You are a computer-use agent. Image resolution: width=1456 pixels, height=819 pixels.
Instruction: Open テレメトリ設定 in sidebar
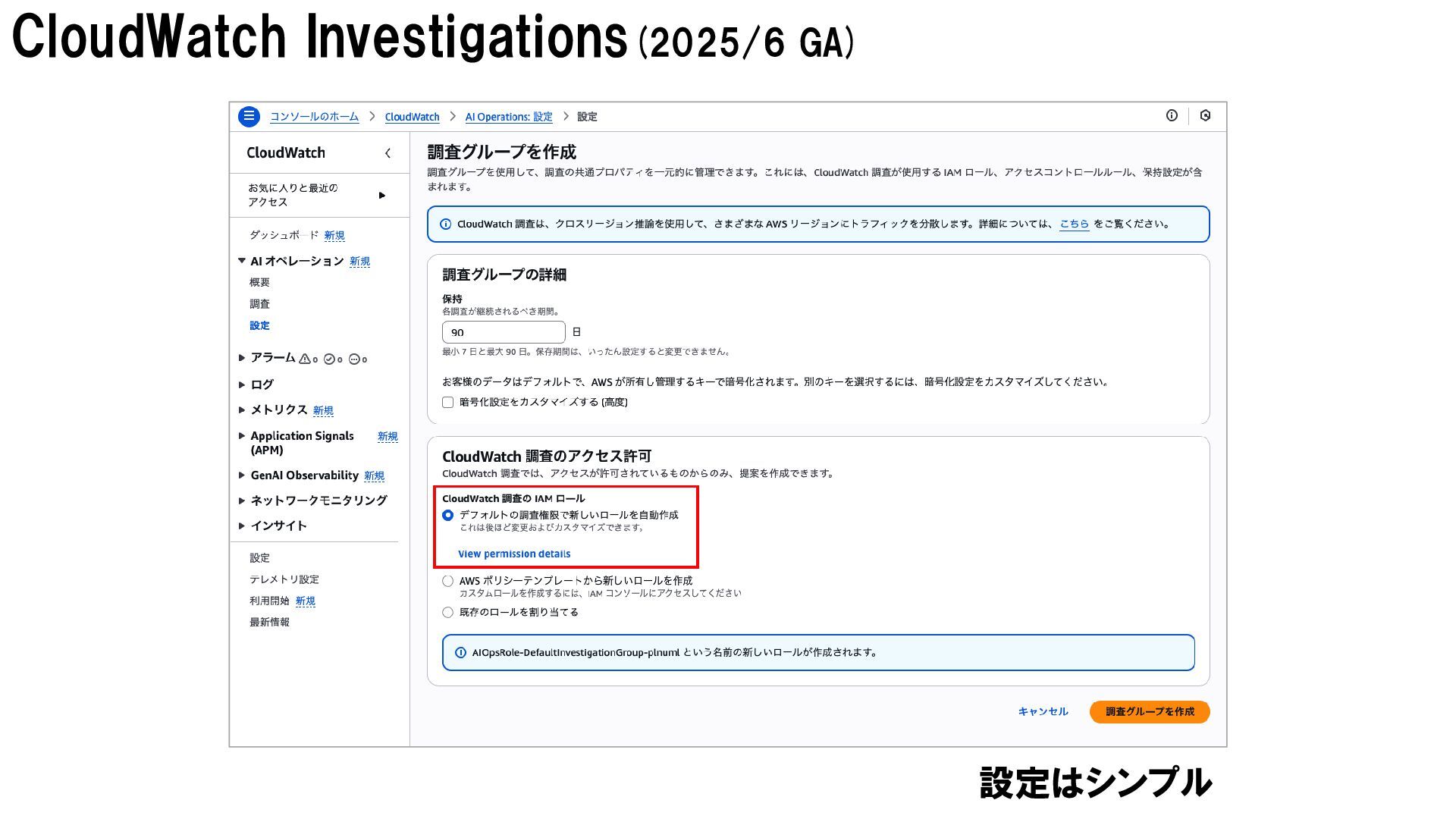(284, 579)
